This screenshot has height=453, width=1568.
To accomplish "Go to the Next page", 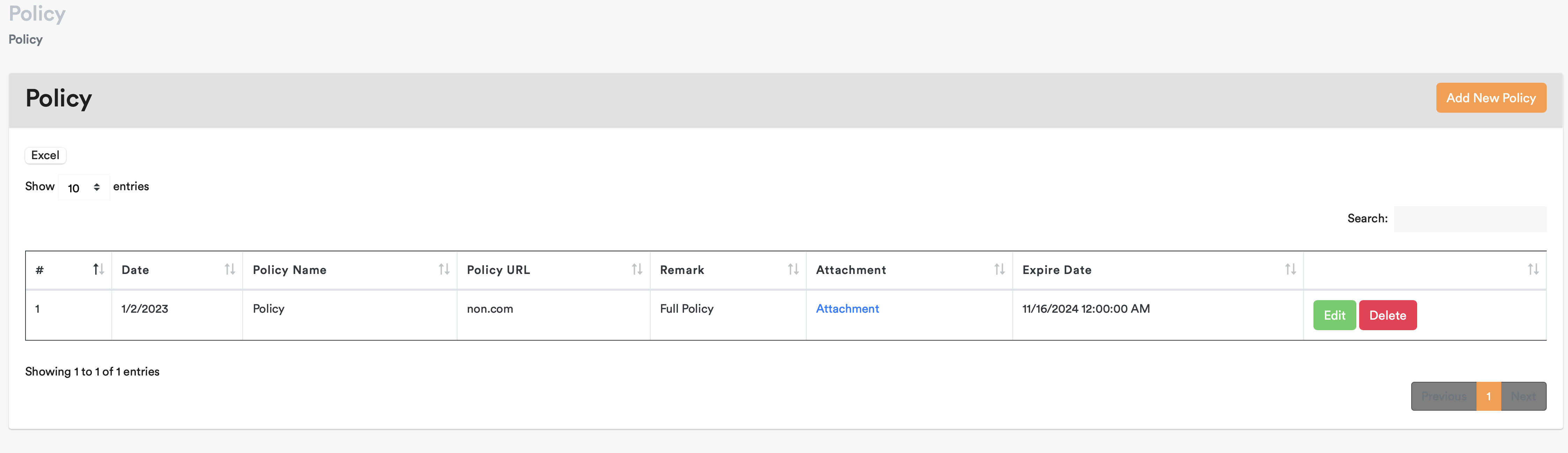I will click(1523, 396).
